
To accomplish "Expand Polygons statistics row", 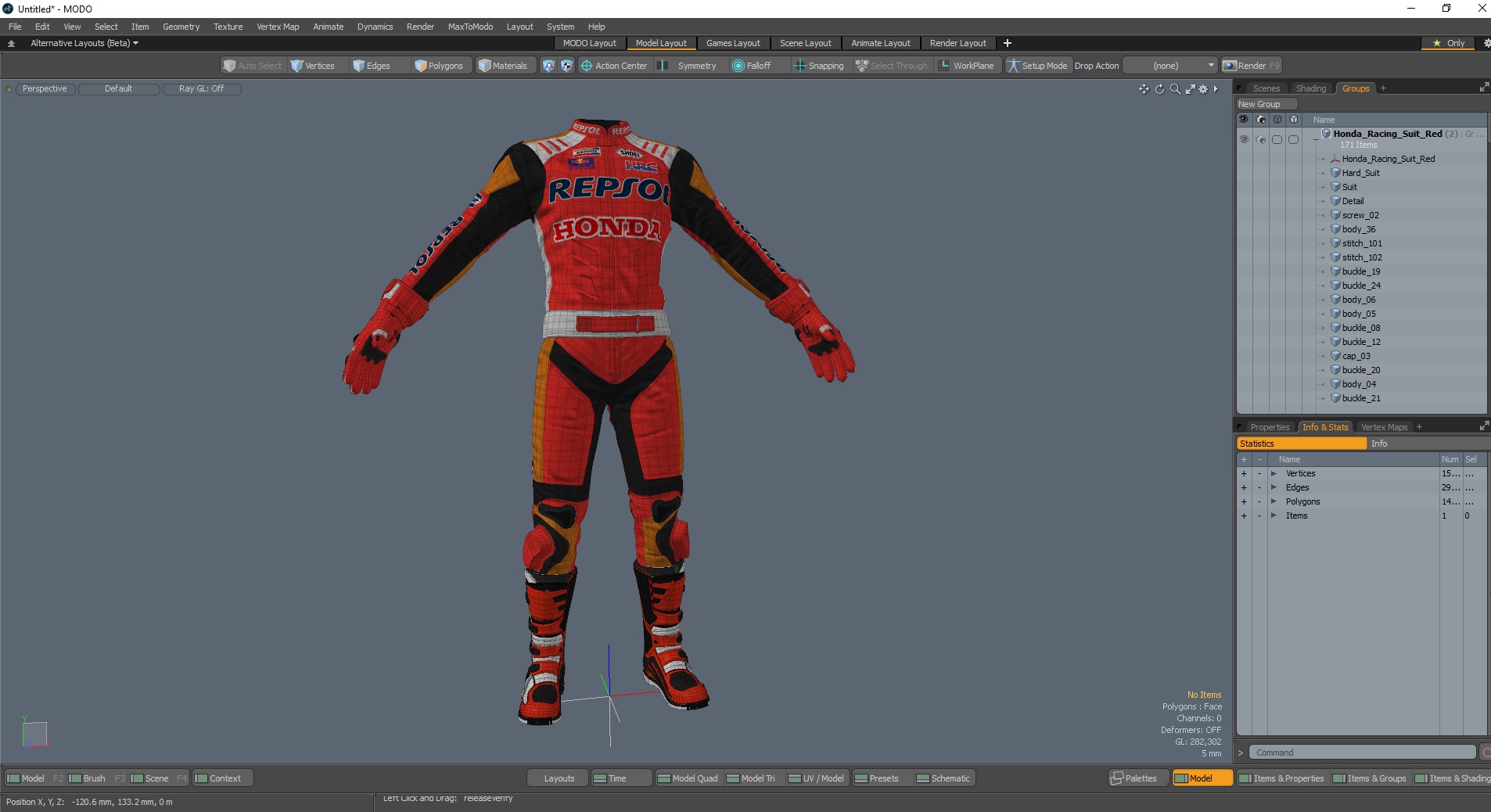I will 1274,501.
